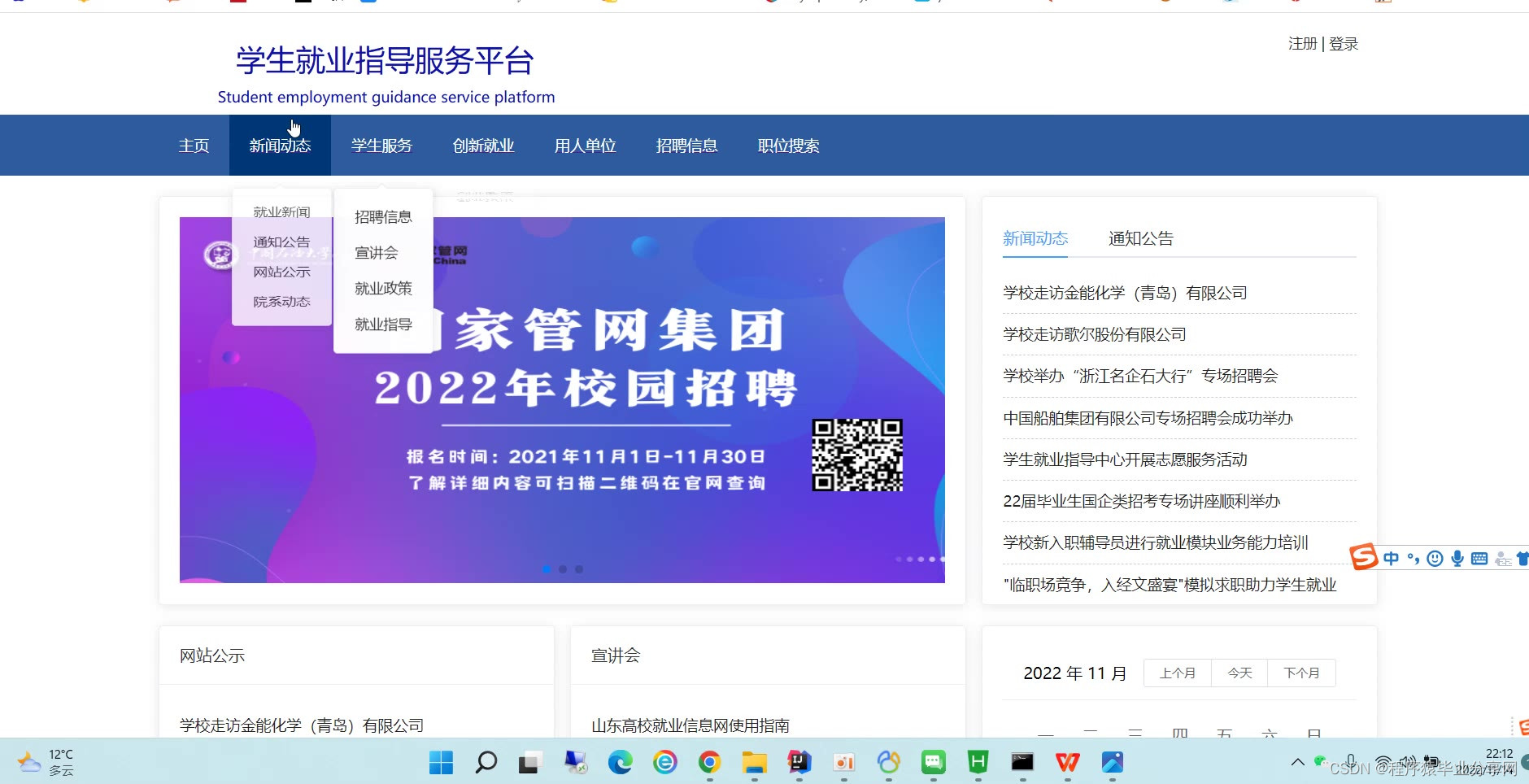Click the platform title 学生就业指导服务平台

pyautogui.click(x=385, y=61)
